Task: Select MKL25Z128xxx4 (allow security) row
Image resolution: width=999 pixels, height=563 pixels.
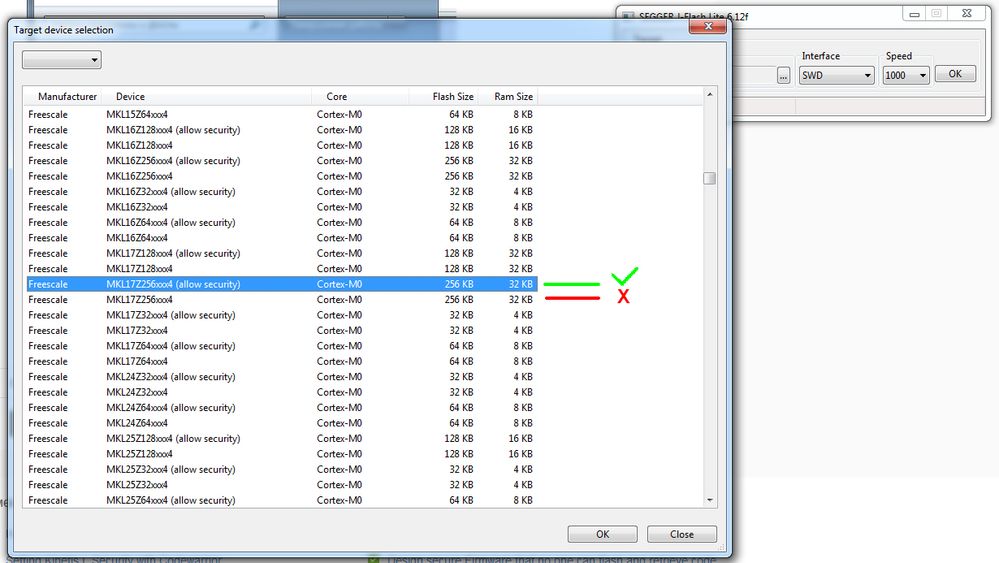Action: [x=282, y=439]
